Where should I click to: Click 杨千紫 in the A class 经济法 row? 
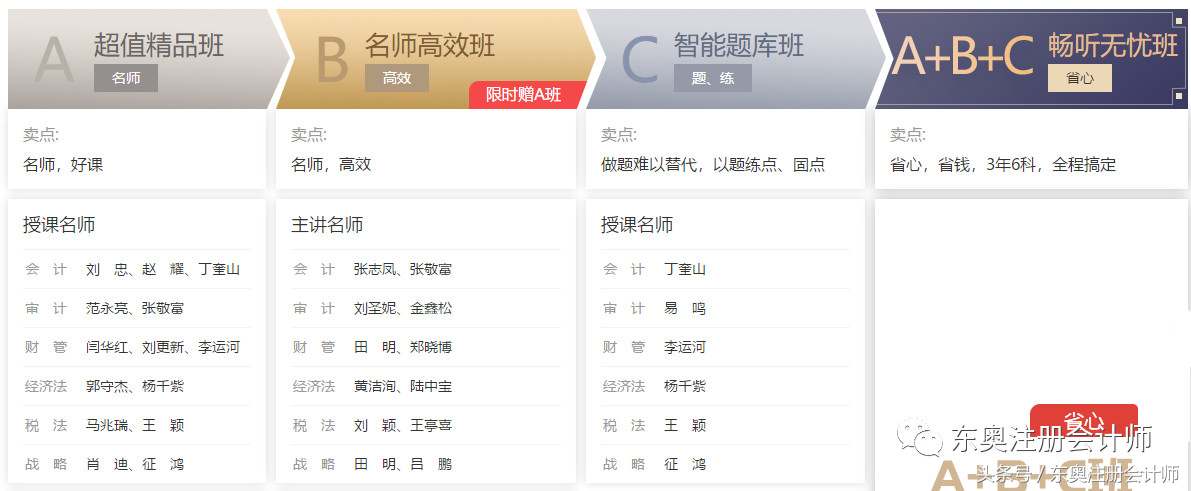[163, 386]
